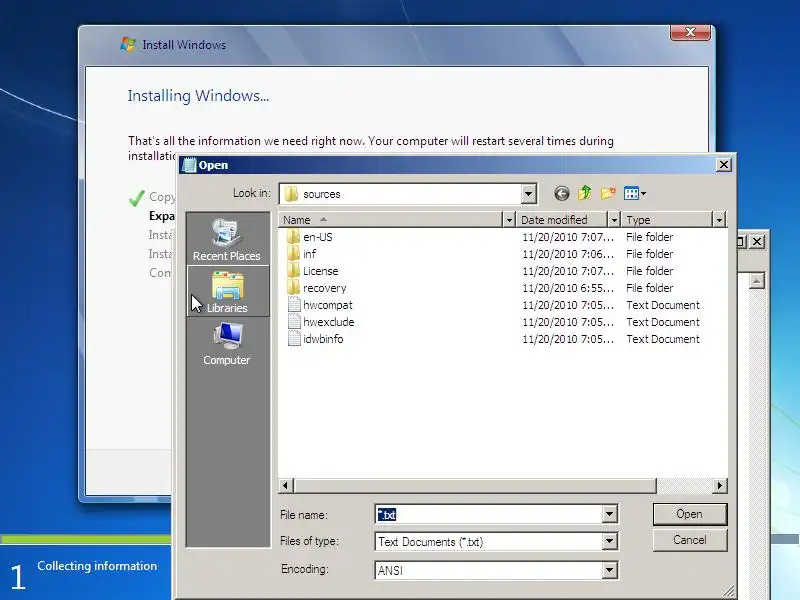Screen dimensions: 800x600
Task: Click the en-US date modified cell
Action: (x=568, y=237)
